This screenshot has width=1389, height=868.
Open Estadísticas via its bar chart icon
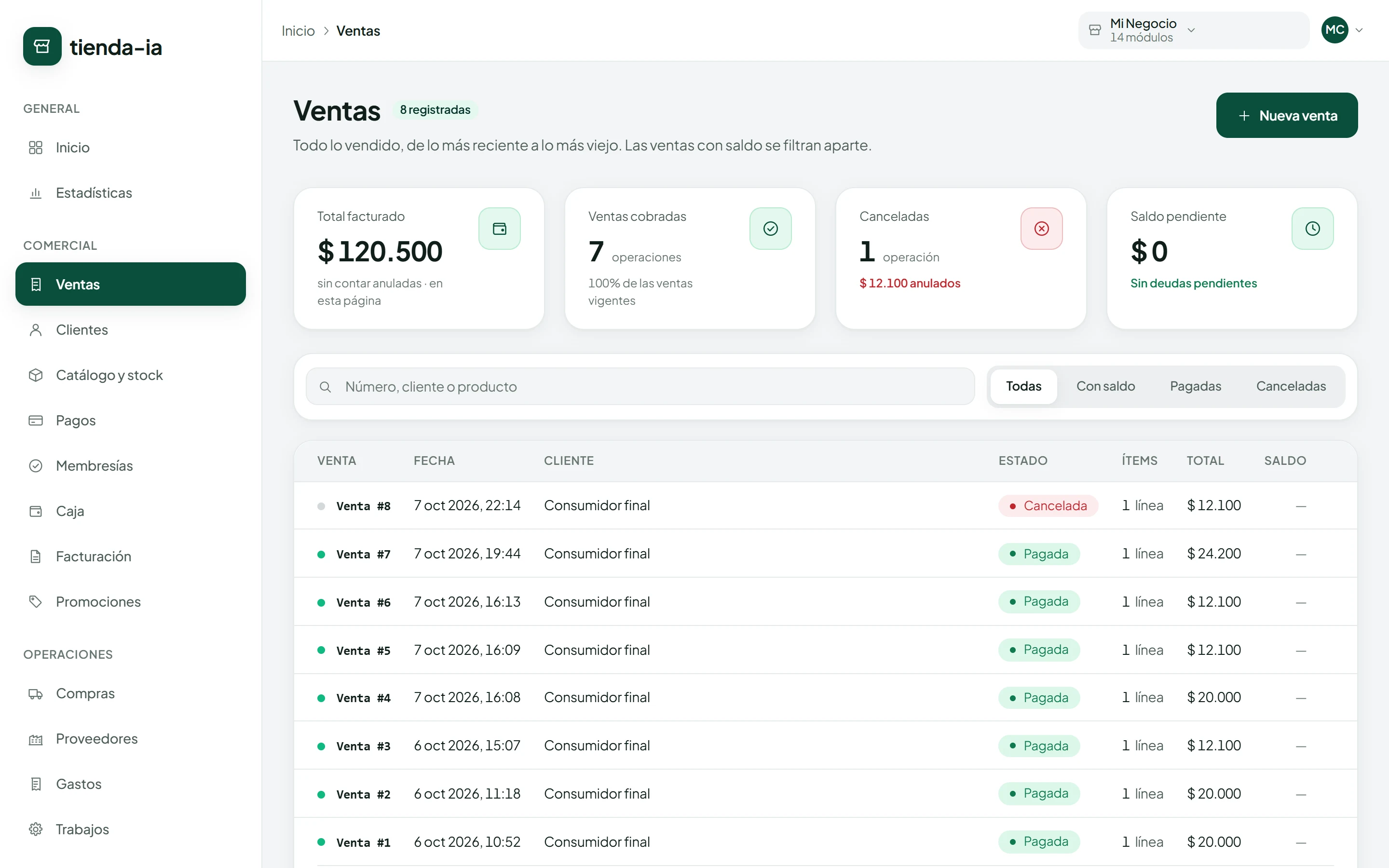(x=36, y=193)
